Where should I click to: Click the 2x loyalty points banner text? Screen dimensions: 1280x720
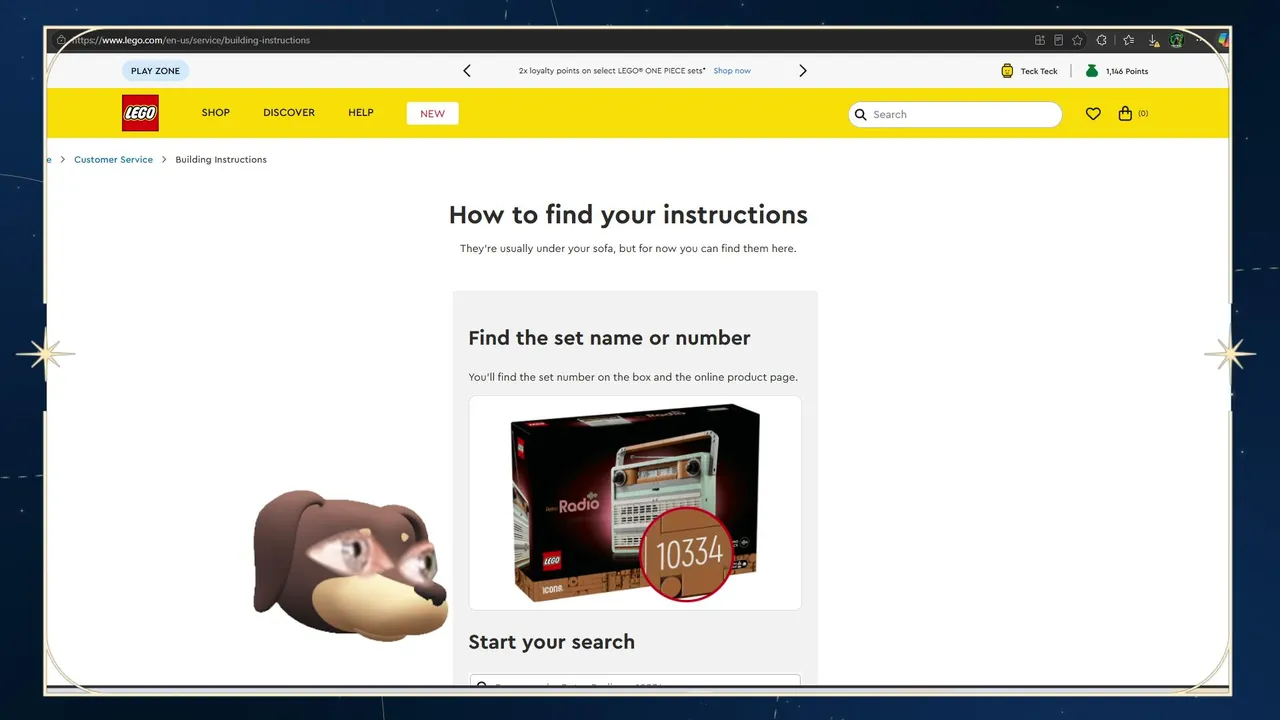(x=612, y=71)
